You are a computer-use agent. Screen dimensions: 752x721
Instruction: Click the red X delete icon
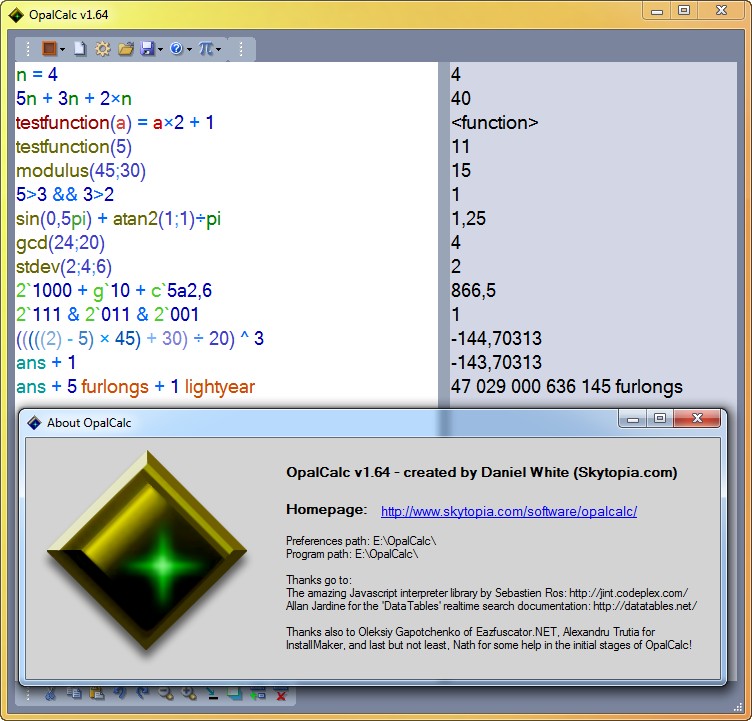(281, 694)
